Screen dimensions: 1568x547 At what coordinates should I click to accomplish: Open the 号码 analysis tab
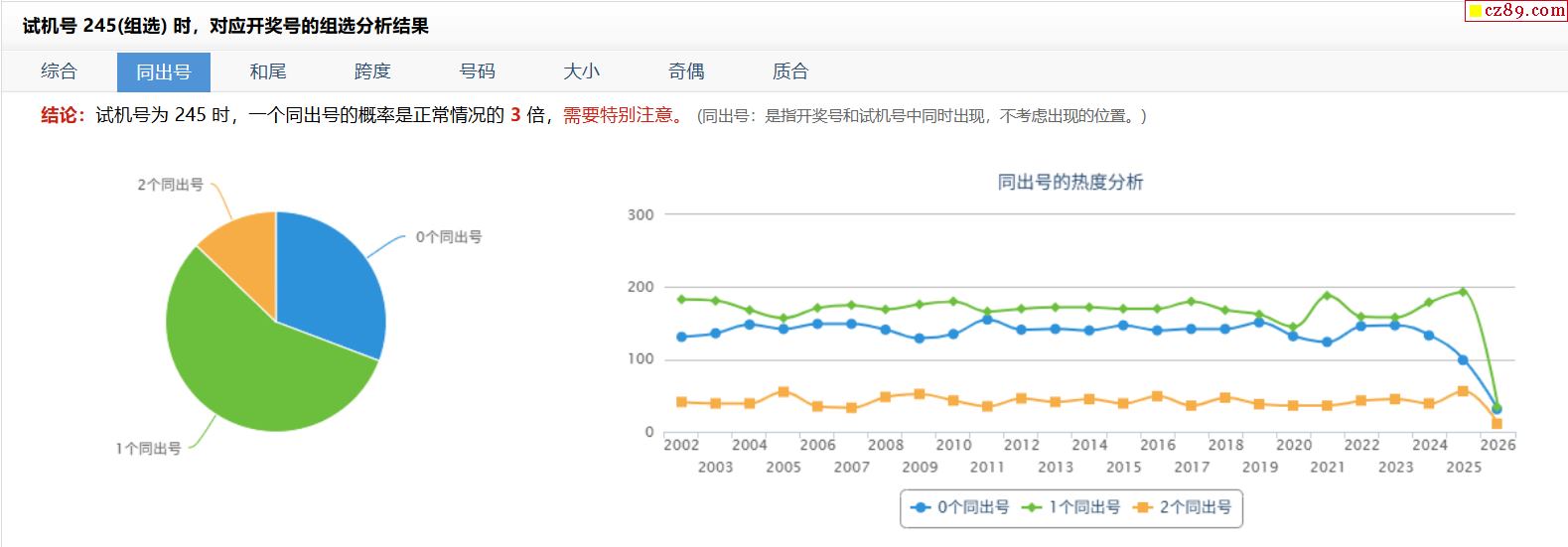(x=477, y=71)
